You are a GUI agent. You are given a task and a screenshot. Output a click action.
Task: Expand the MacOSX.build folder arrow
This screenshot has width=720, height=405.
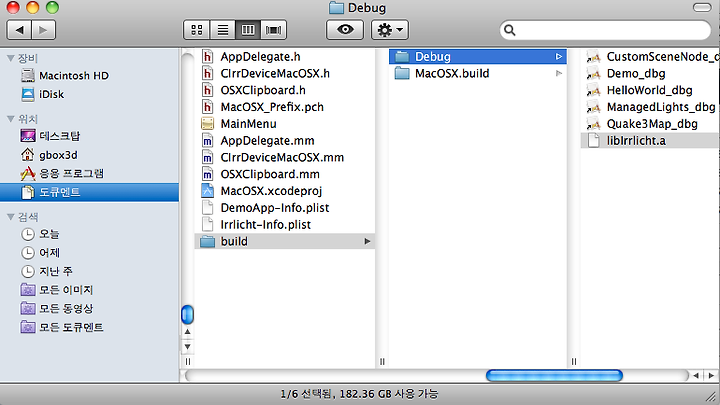click(558, 73)
